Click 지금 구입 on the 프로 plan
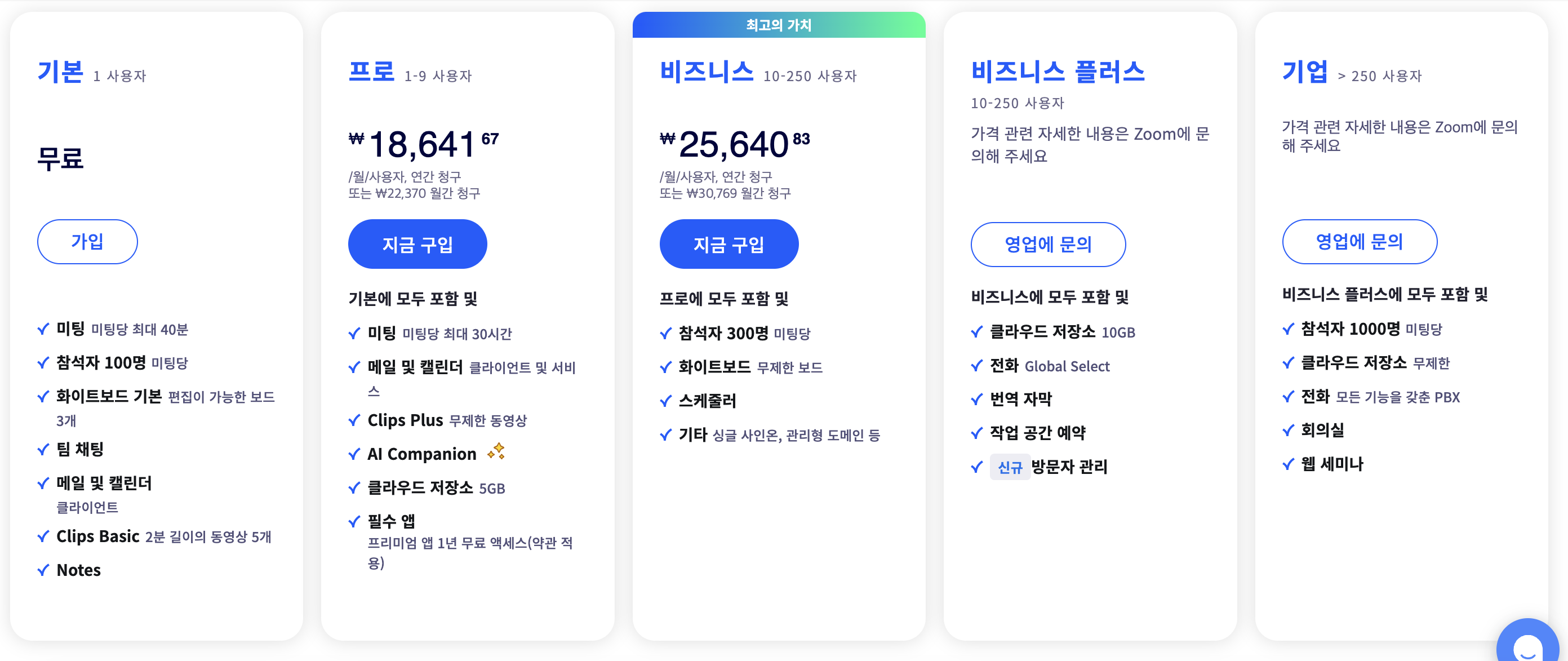The width and height of the screenshot is (1568, 661). (x=417, y=243)
